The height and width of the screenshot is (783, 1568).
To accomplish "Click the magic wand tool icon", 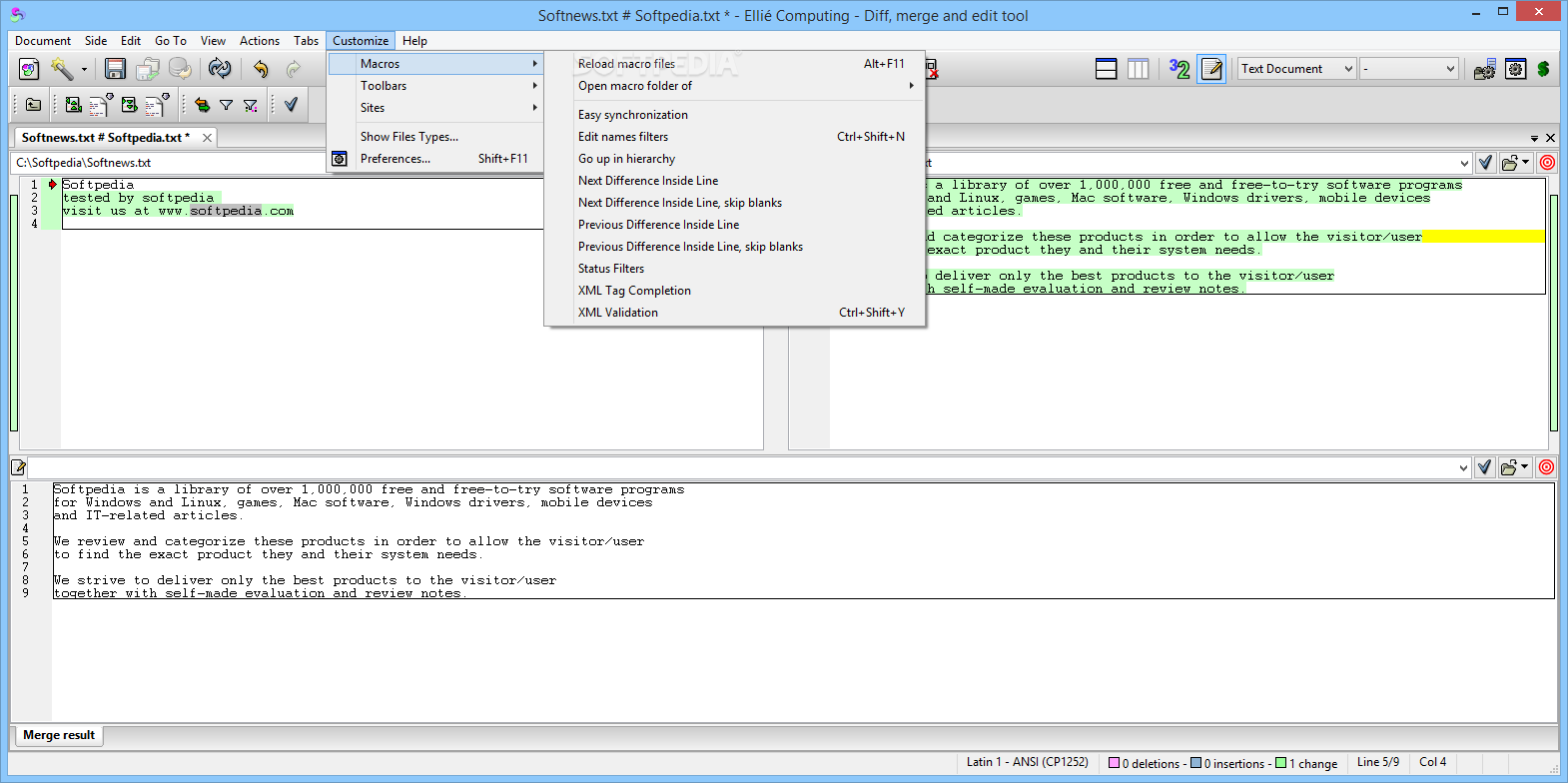I will click(61, 69).
